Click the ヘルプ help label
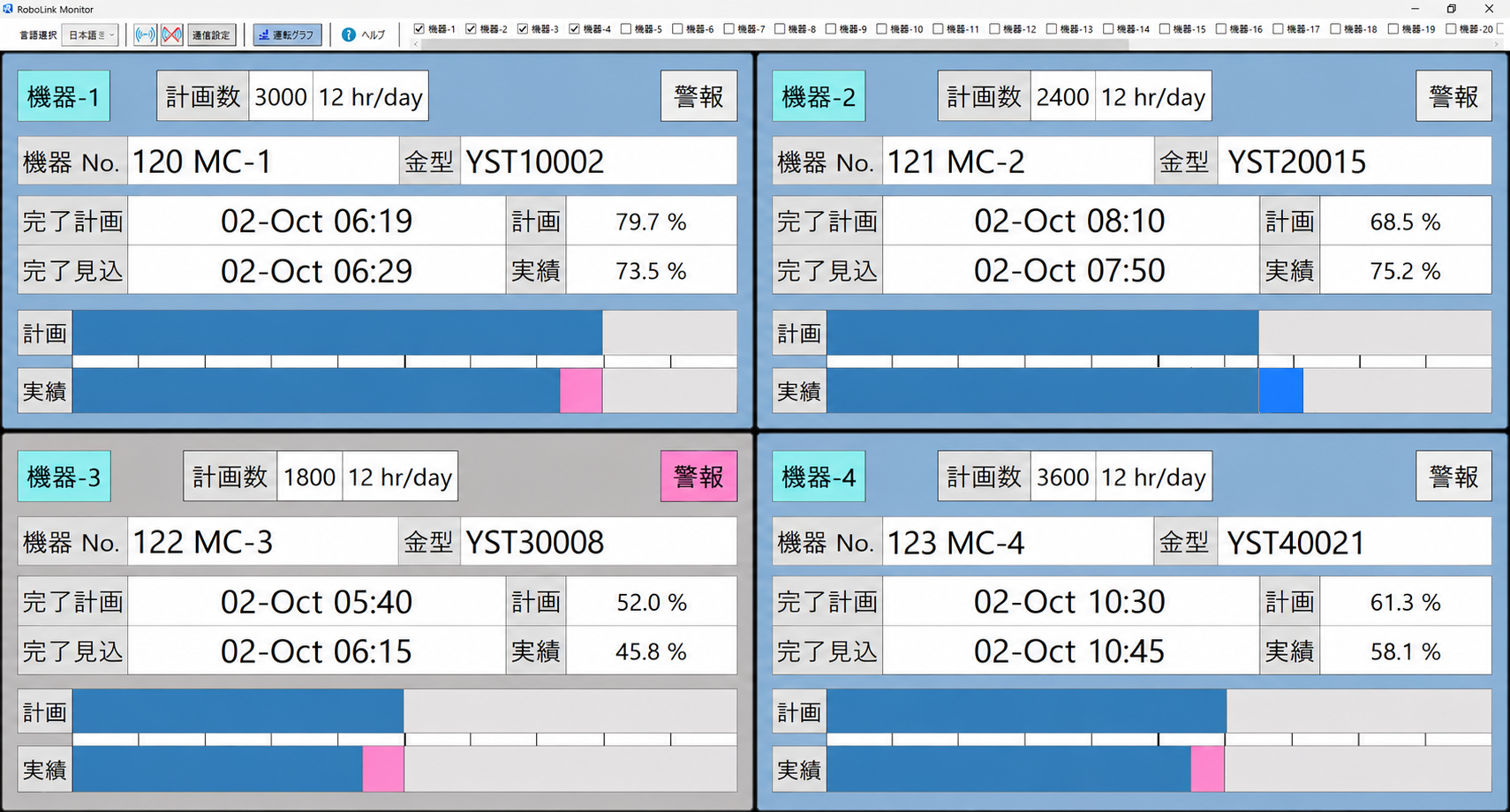Viewport: 1510px width, 812px height. click(374, 35)
